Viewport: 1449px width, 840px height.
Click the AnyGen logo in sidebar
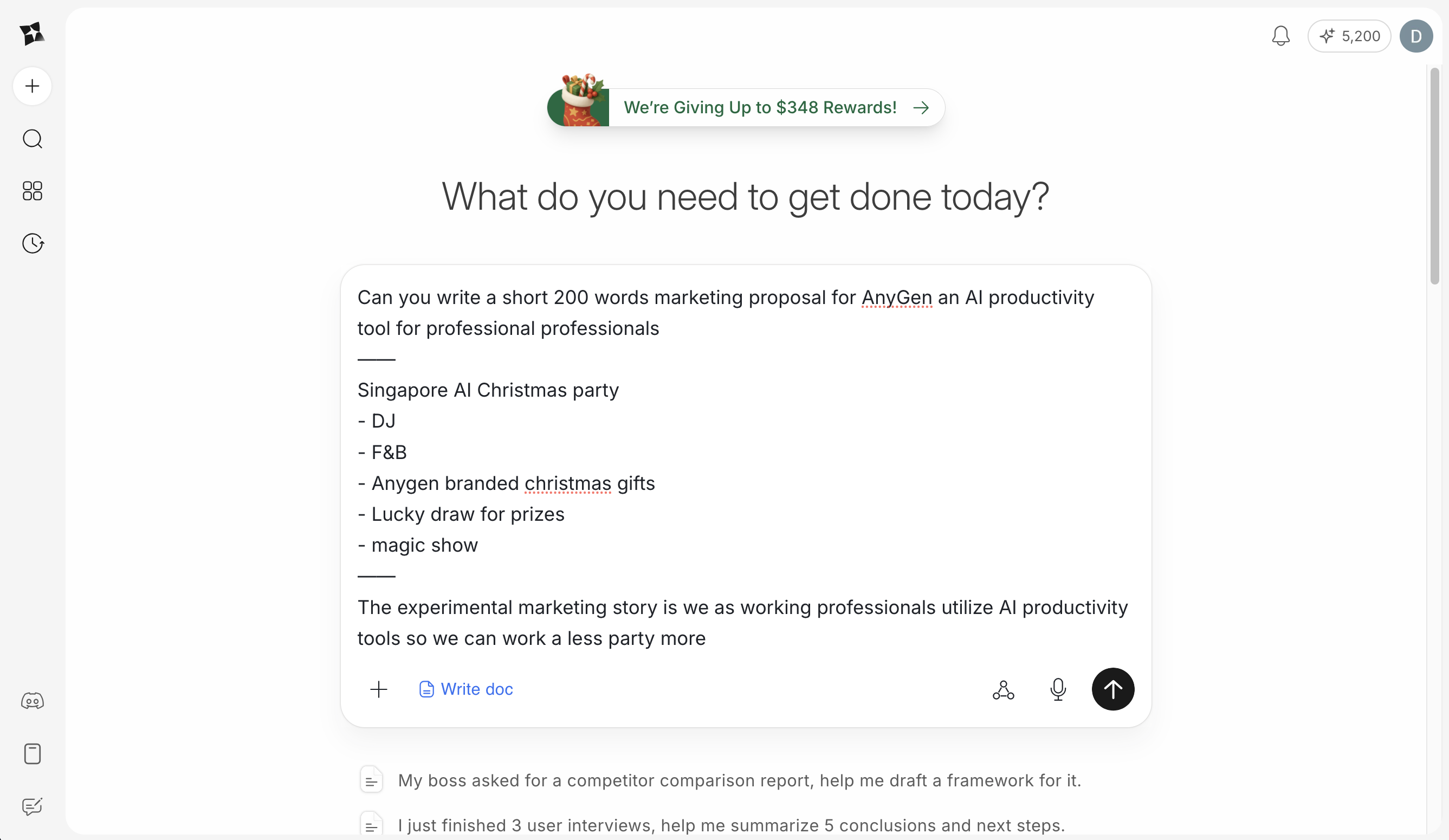[31, 34]
